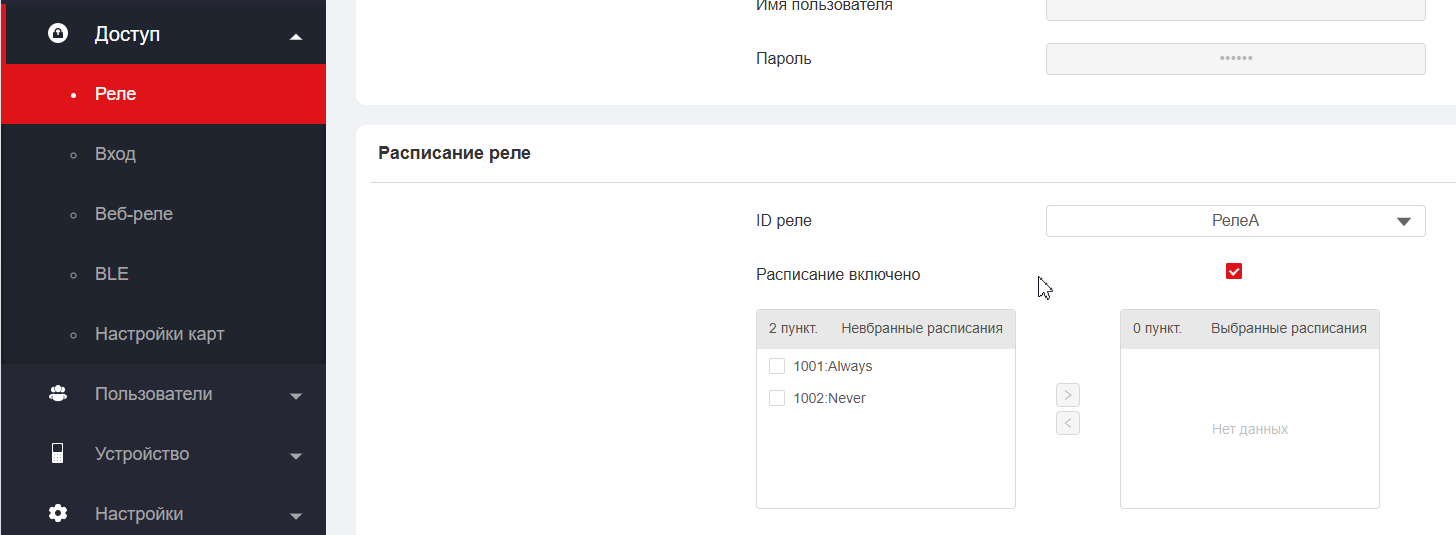Screen dimensions: 1456x535
Task: Click the right arrow to add schedule
Action: [x=1068, y=395]
